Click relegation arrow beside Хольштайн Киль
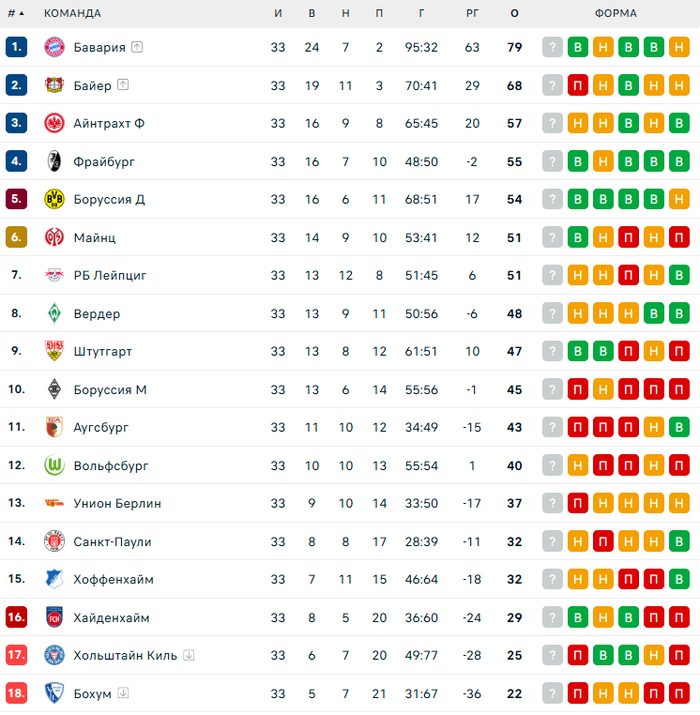 point(189,655)
